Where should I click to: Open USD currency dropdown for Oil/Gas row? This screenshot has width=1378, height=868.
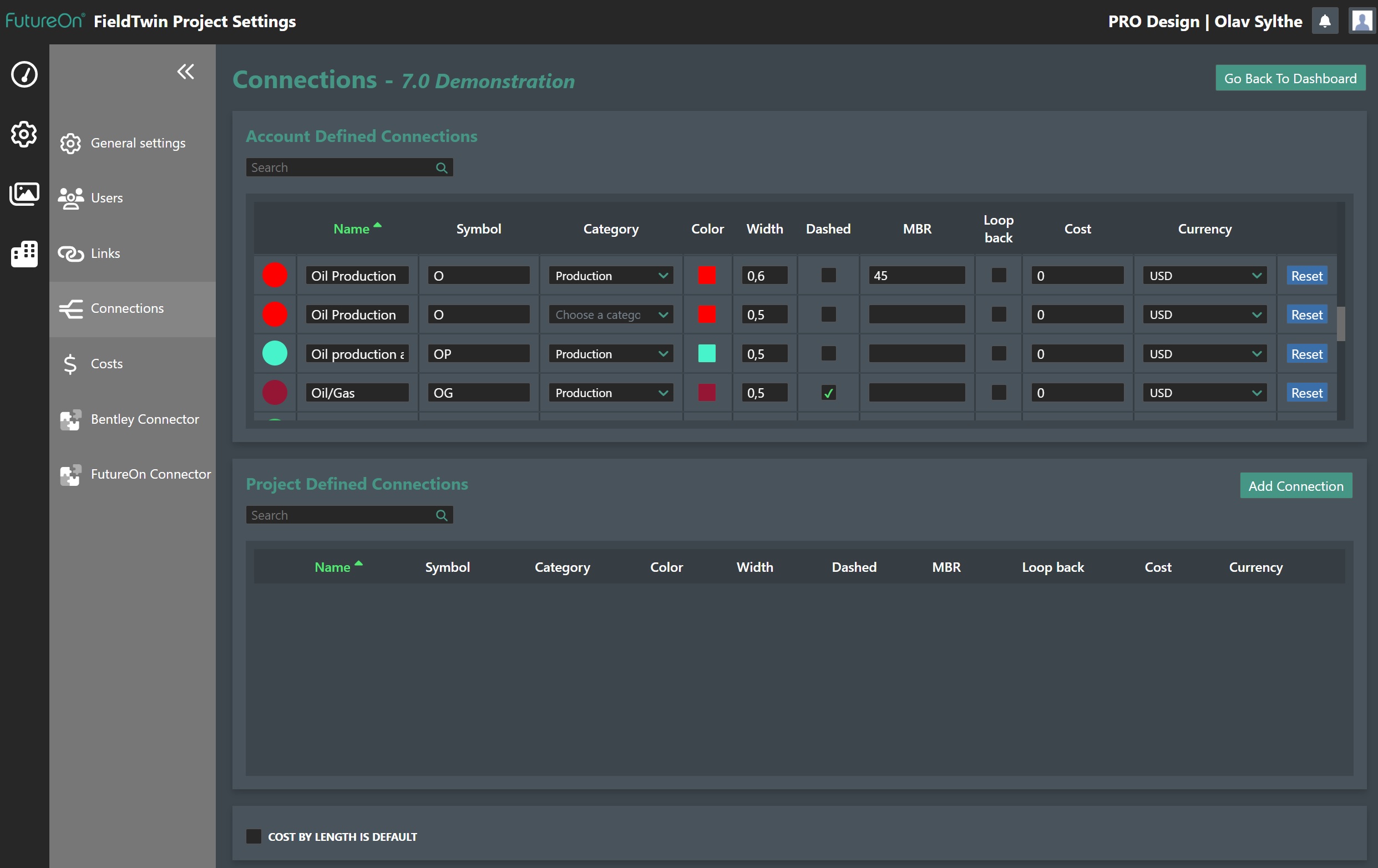pos(1204,393)
